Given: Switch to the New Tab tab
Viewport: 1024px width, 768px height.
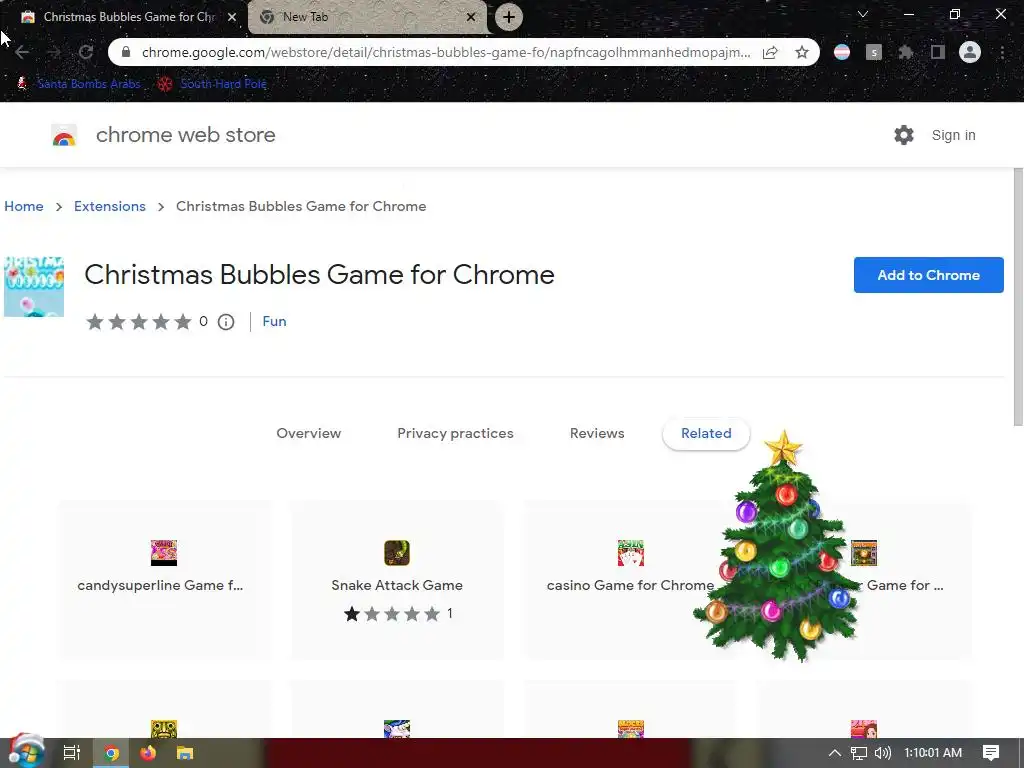Looking at the screenshot, I should (368, 17).
